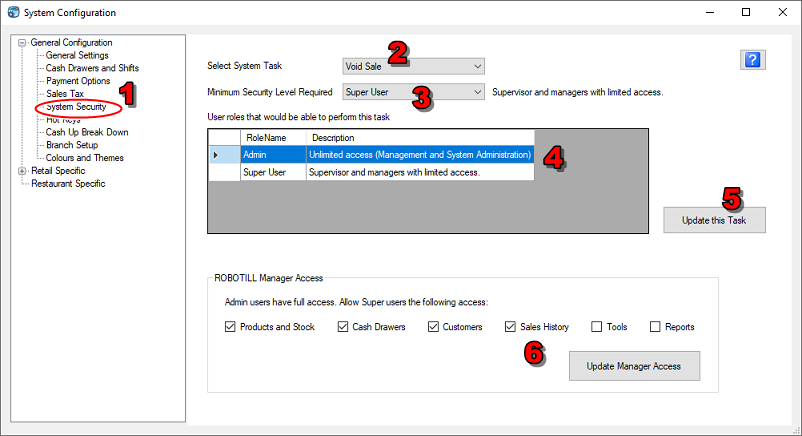Select Colours and Themes tree item
The height and width of the screenshot is (436, 802).
point(86,158)
